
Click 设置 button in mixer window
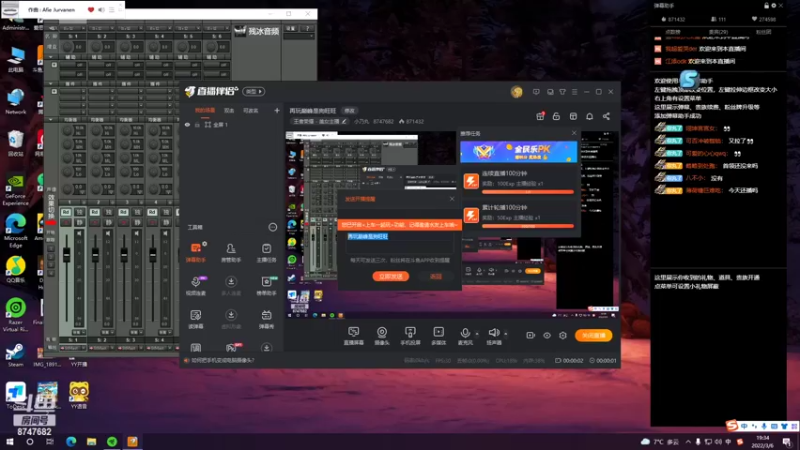click(290, 29)
